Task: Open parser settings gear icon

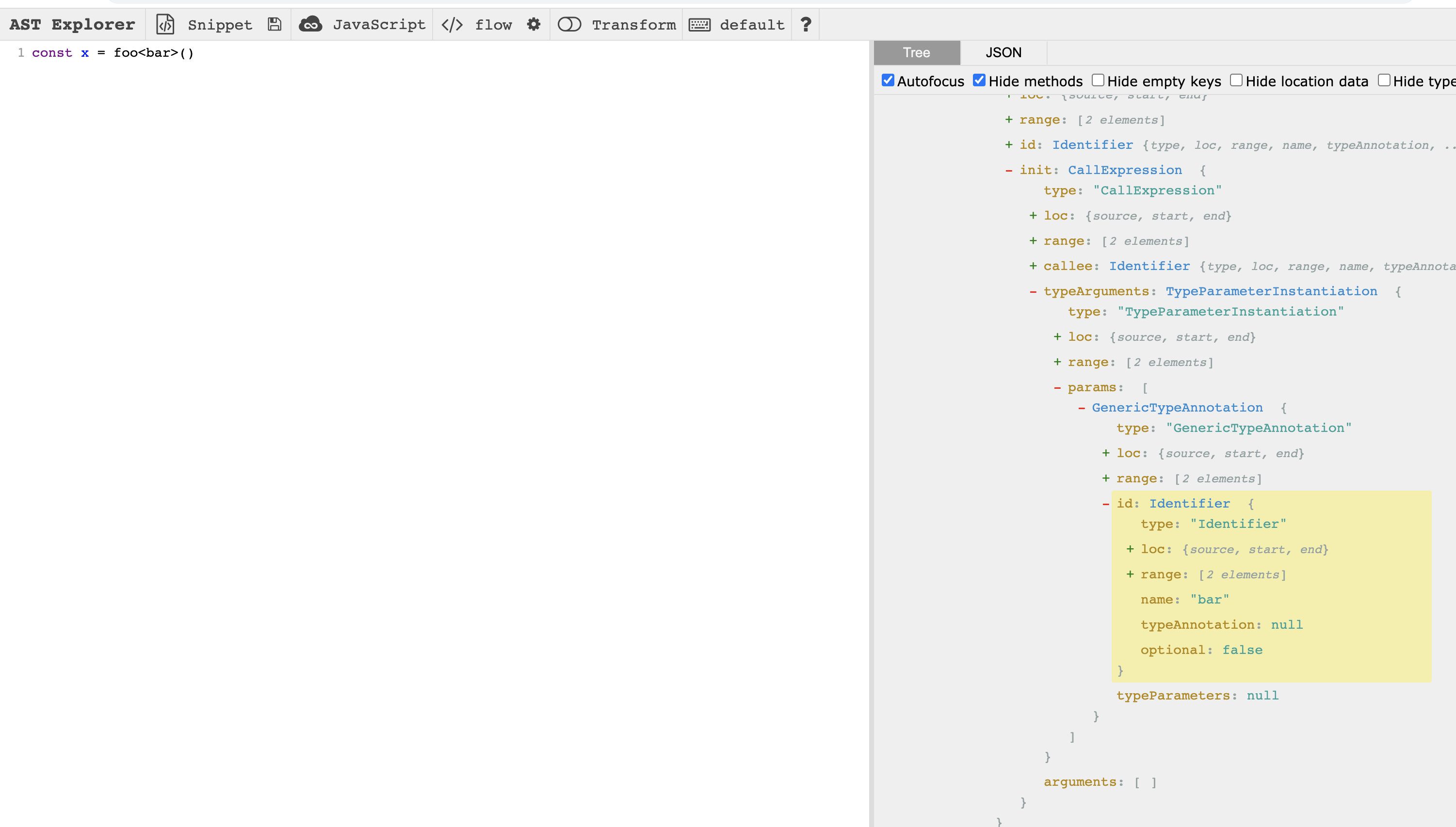Action: 533,24
